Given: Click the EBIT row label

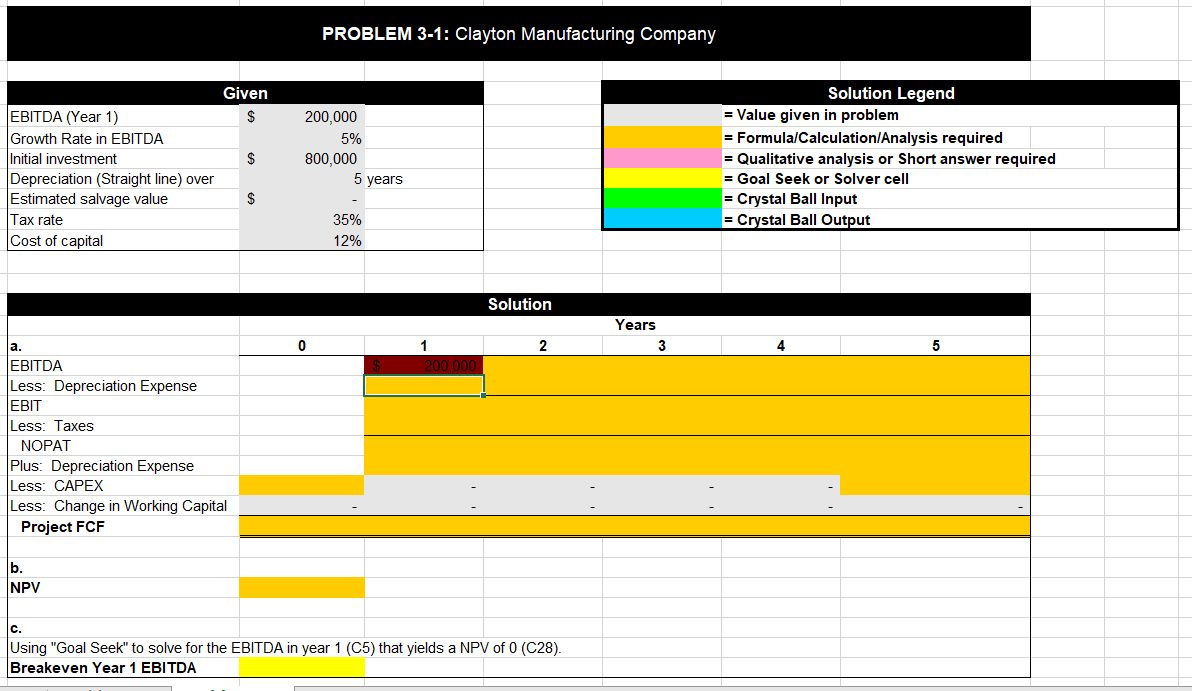Looking at the screenshot, I should [x=26, y=406].
